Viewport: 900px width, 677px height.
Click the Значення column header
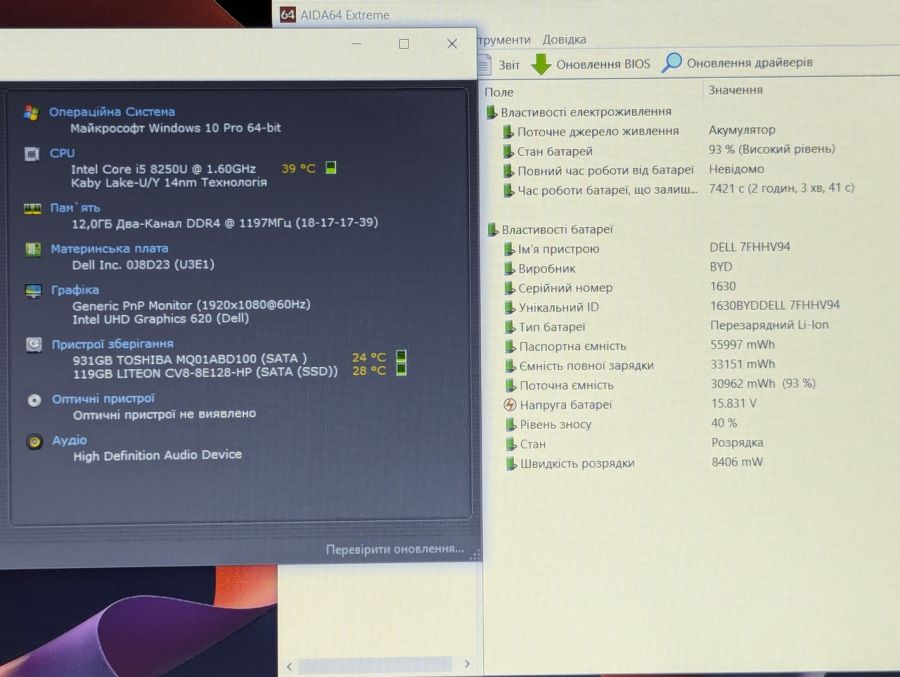[x=735, y=90]
